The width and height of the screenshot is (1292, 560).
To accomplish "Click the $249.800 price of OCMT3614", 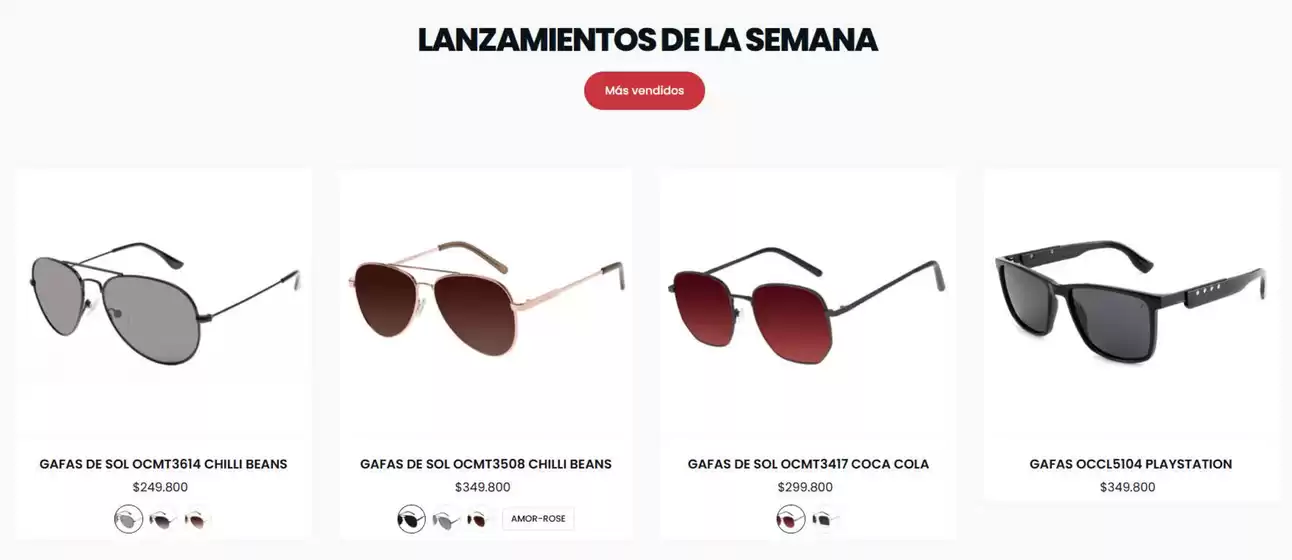I will click(x=160, y=487).
